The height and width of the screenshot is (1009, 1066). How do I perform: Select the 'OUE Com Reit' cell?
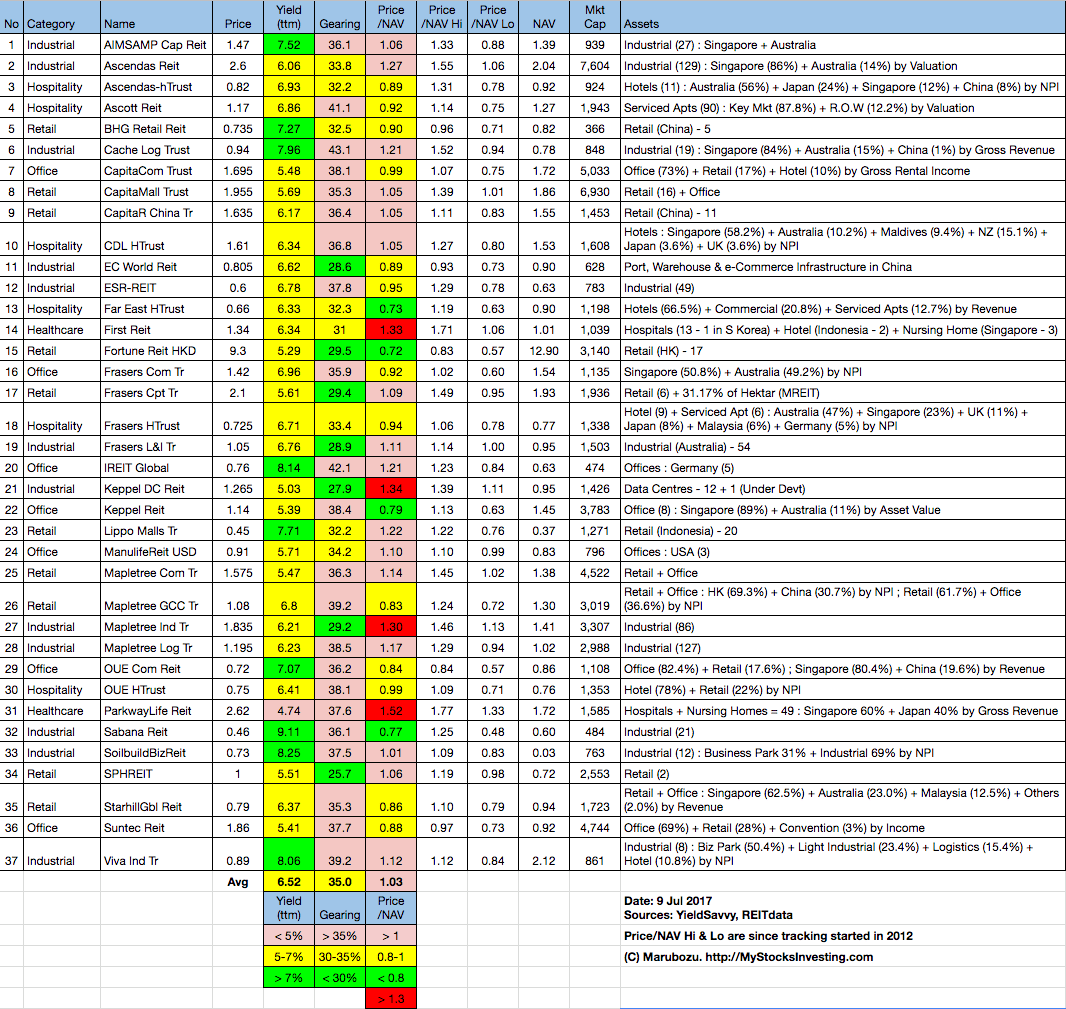tap(156, 670)
